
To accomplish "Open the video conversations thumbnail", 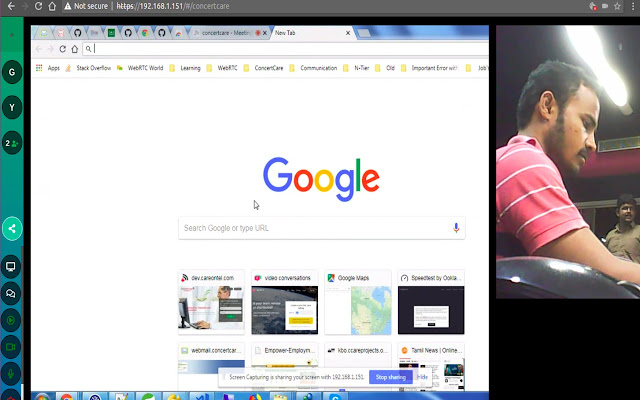I will [x=284, y=302].
